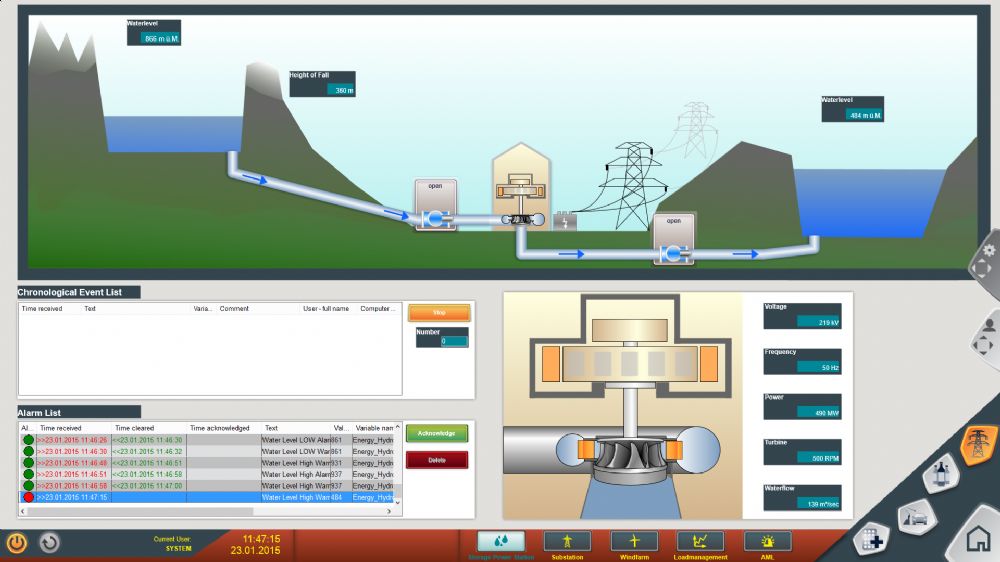
Task: Open the Loadmanagement chart screen
Action: click(x=700, y=542)
